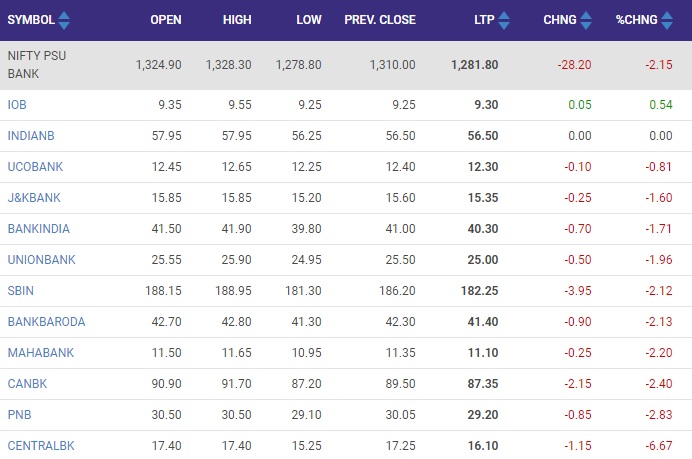692x459 pixels.
Task: Click the CHNG sort arrows
Action: pos(586,20)
